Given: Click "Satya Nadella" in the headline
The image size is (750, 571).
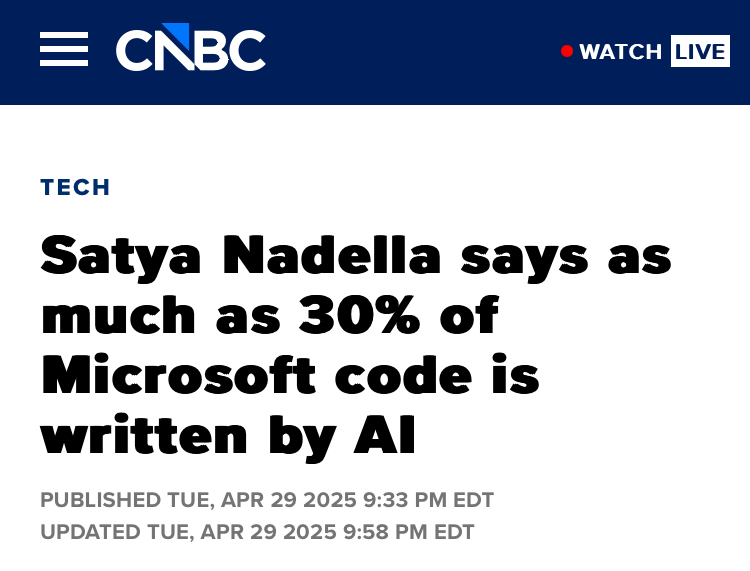Looking at the screenshot, I should point(240,256).
